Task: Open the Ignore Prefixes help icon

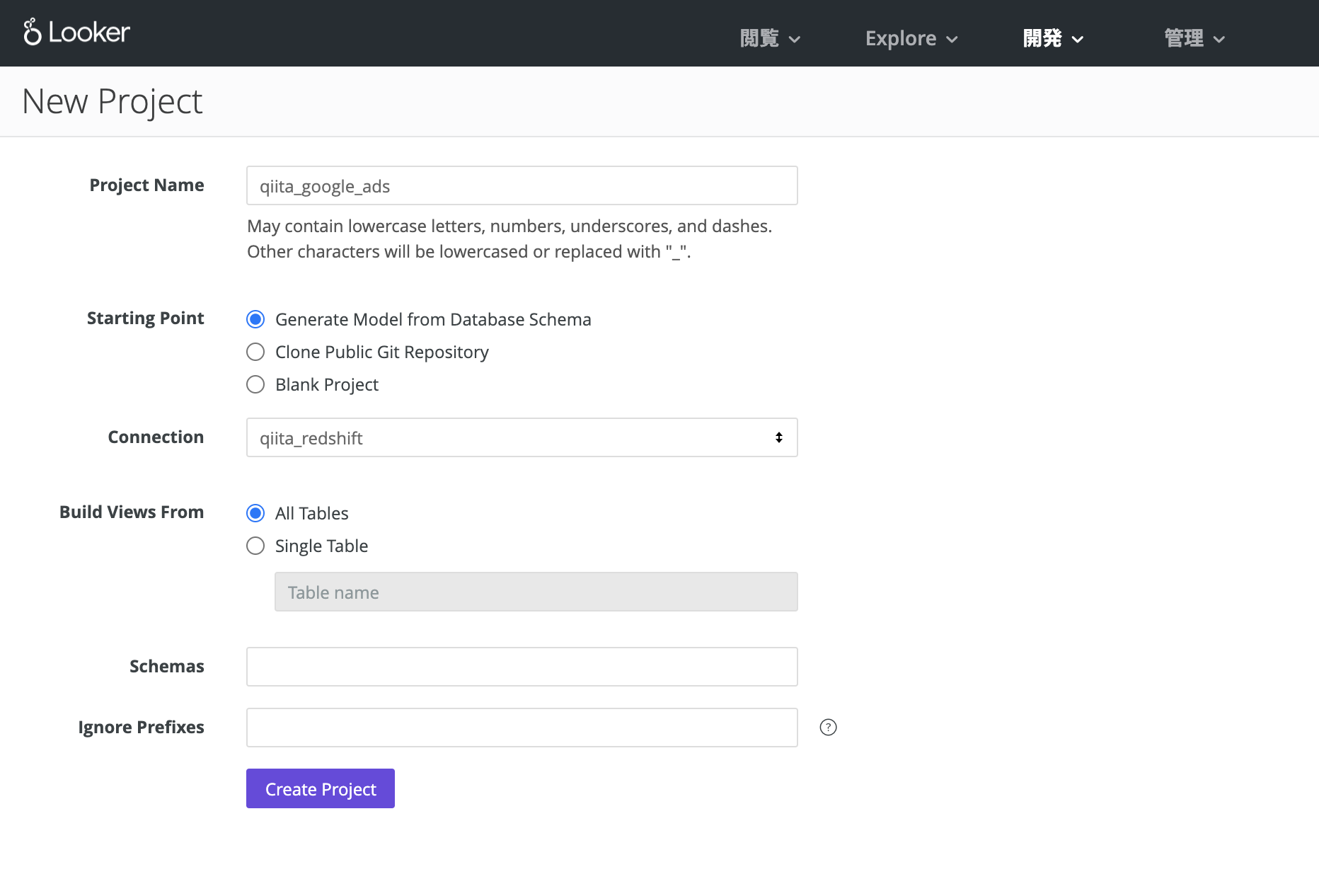Action: pos(828,728)
